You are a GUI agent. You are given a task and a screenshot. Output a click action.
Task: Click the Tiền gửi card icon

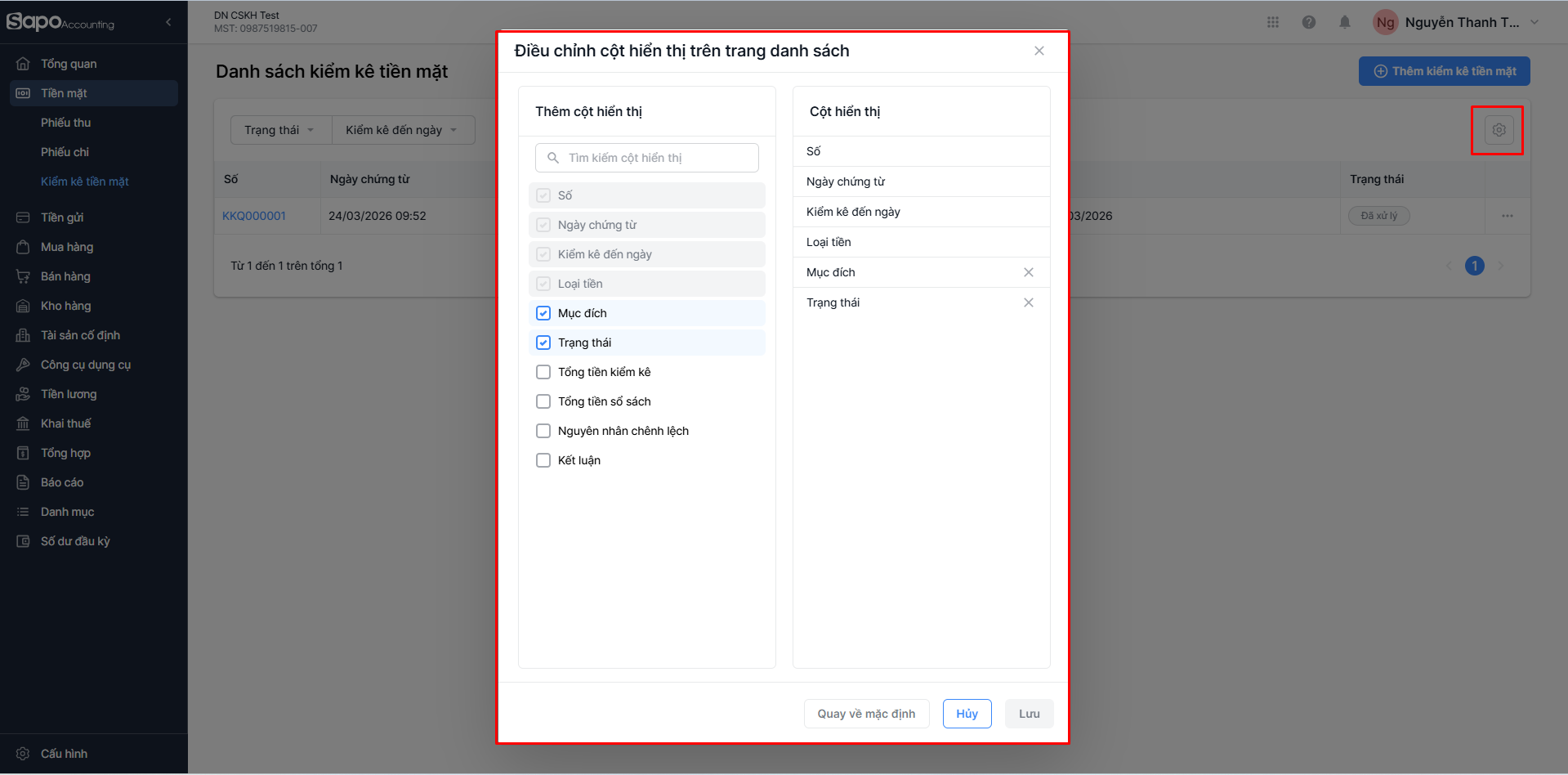coord(23,217)
